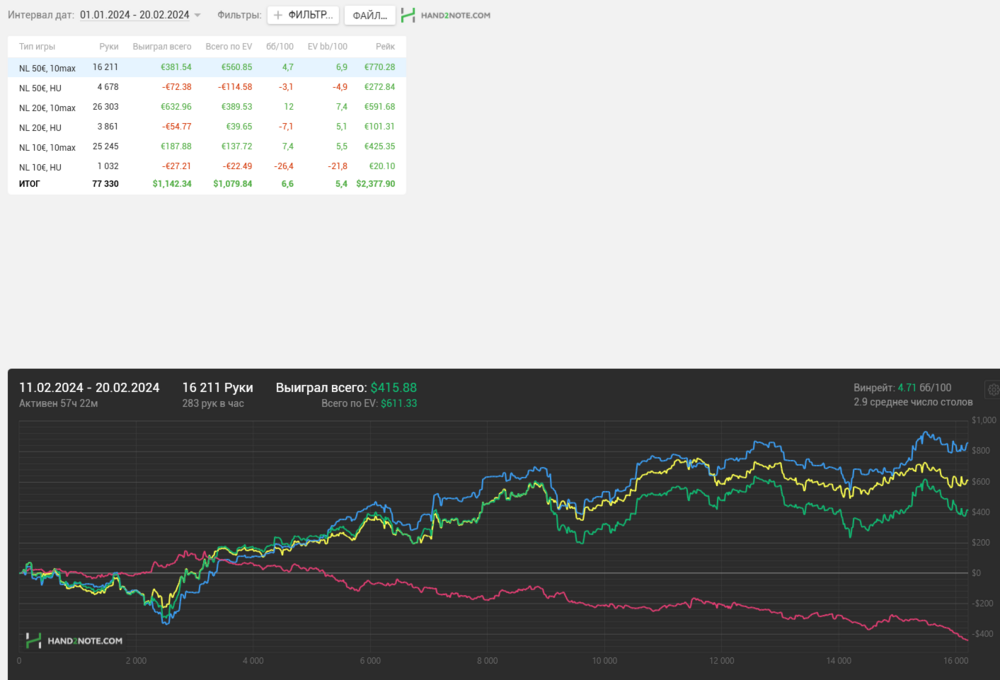Image resolution: width=1000 pixels, height=680 pixels.
Task: Click 283 рук в час label
Action: (213, 404)
